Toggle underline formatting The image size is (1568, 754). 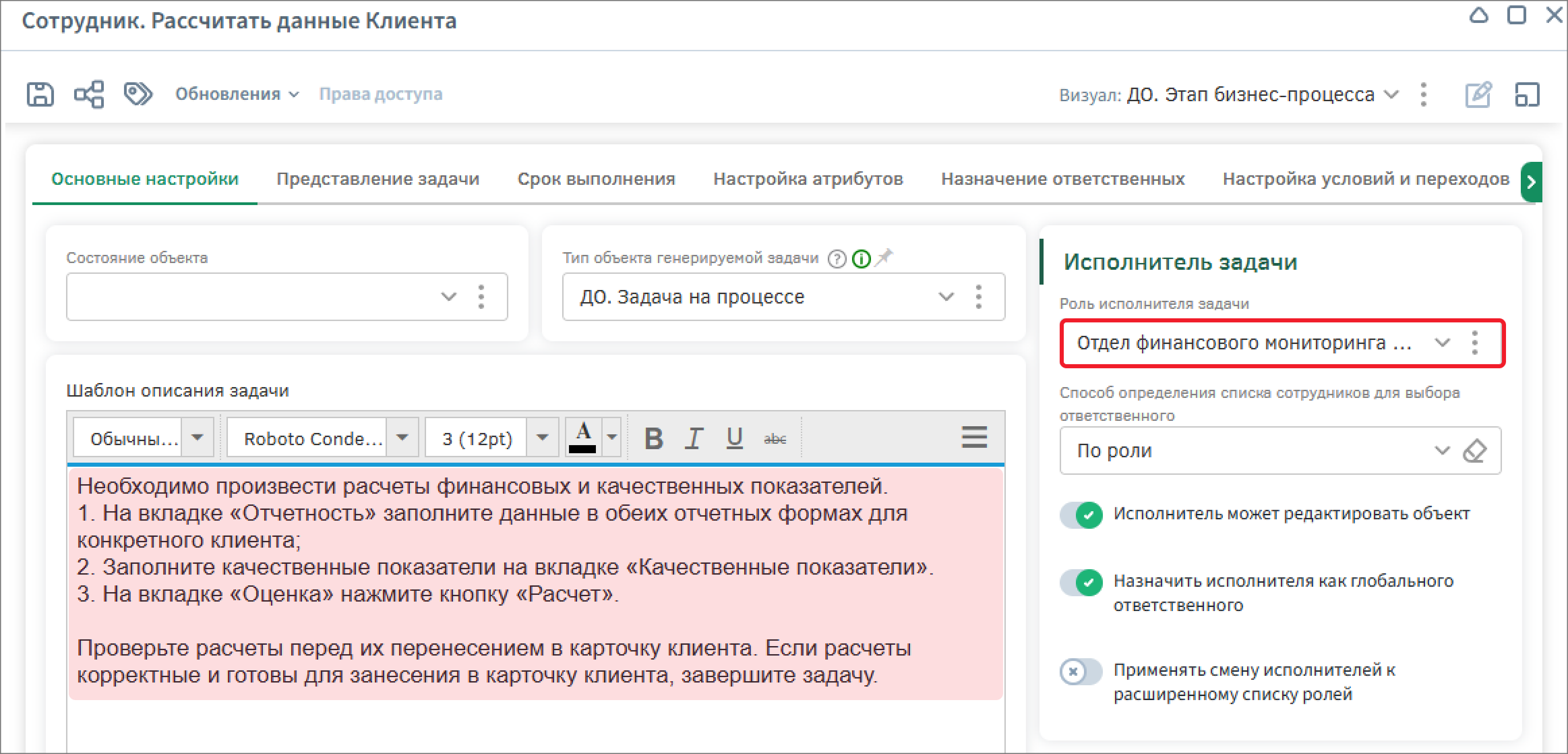734,438
